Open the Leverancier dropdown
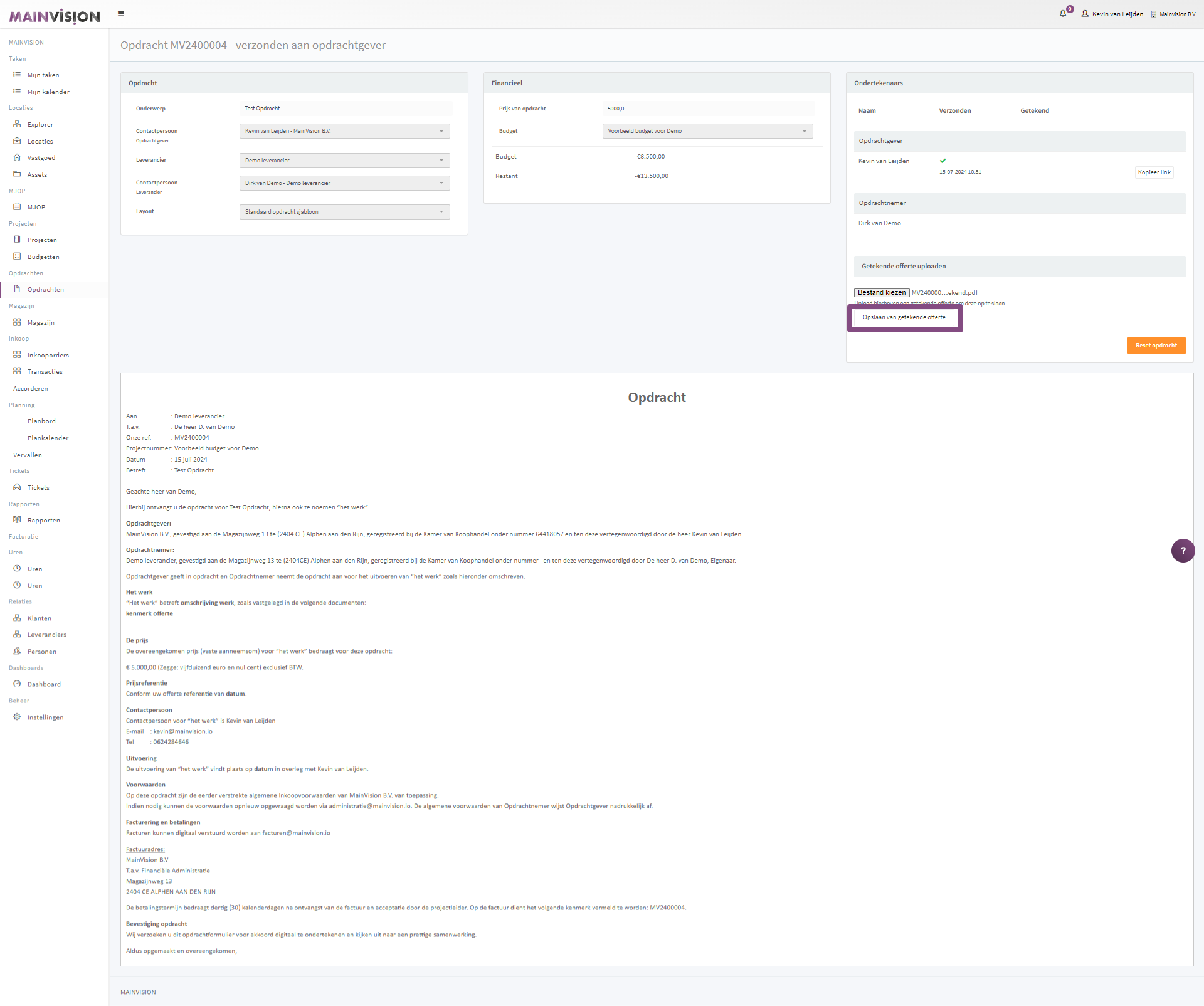This screenshot has height=1006, width=1204. point(344,161)
